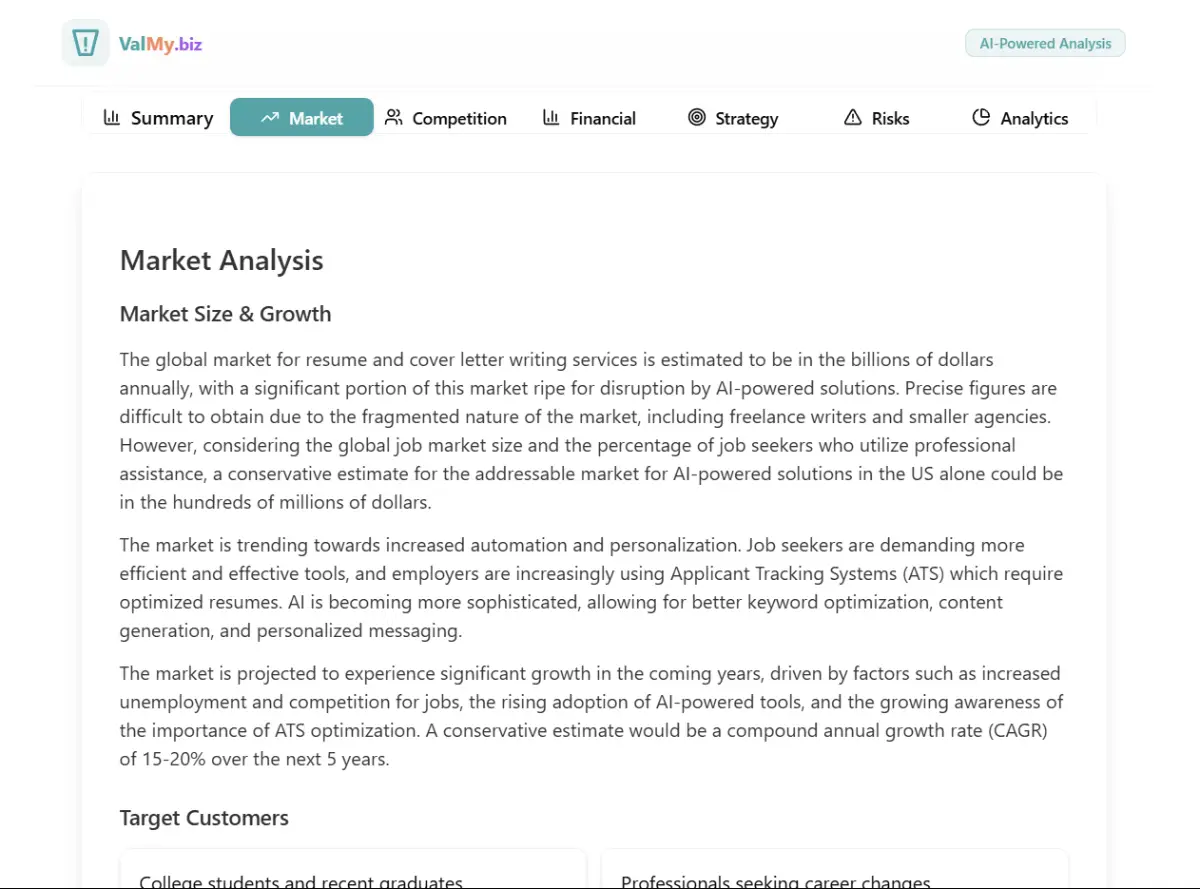The height and width of the screenshot is (889, 1200).
Task: Click the warning triangle icon beside Risks
Action: [x=852, y=118]
